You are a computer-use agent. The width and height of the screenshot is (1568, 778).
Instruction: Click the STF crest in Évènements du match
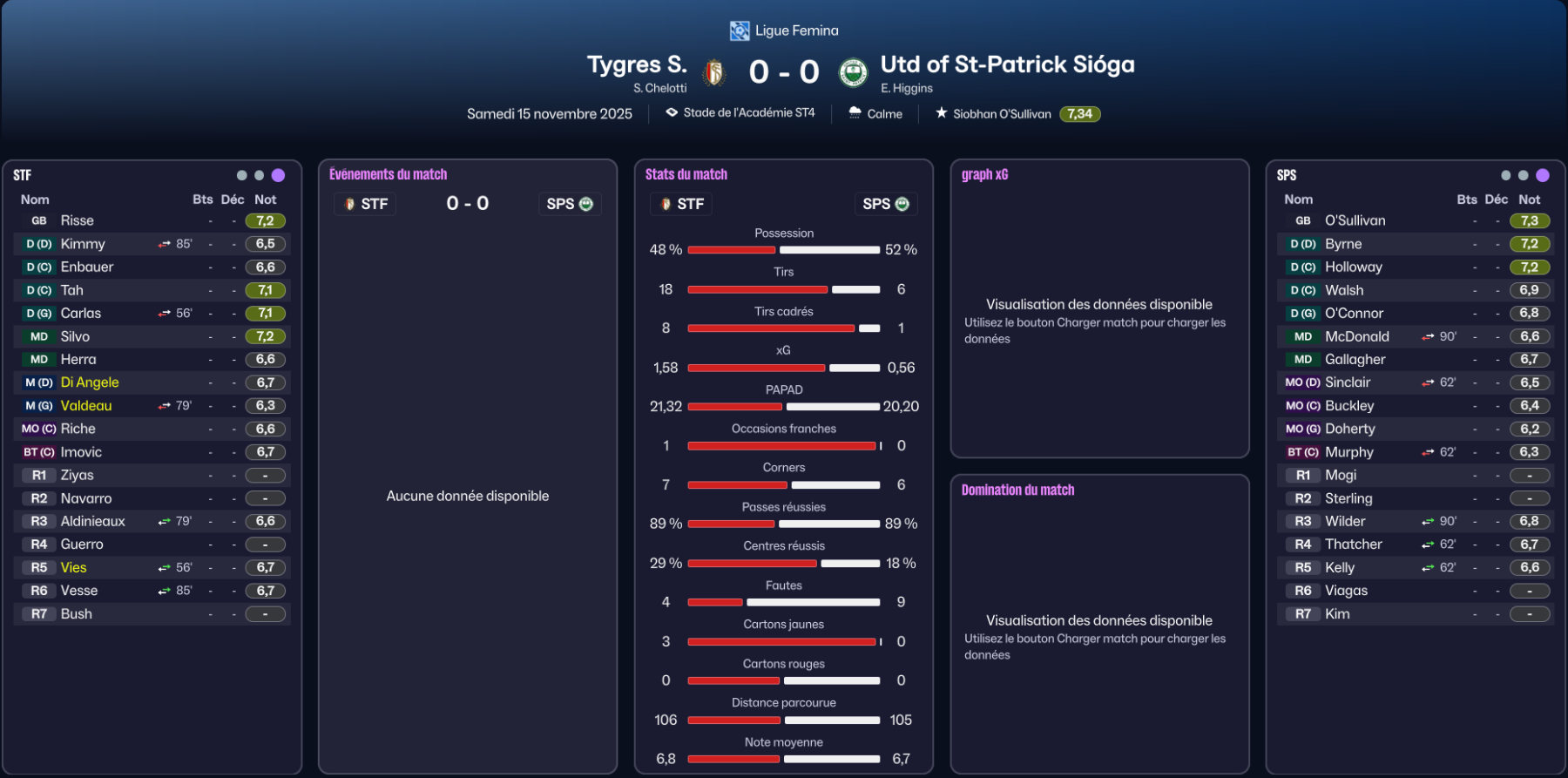(349, 204)
